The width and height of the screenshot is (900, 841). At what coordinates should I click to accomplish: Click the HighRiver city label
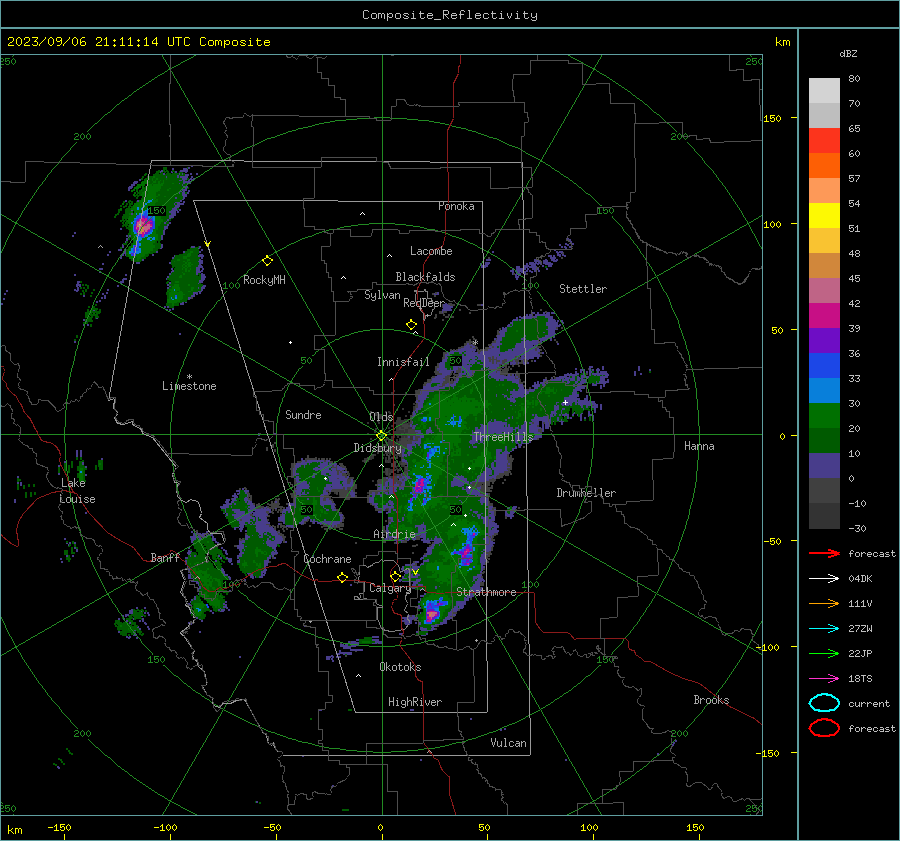point(415,702)
